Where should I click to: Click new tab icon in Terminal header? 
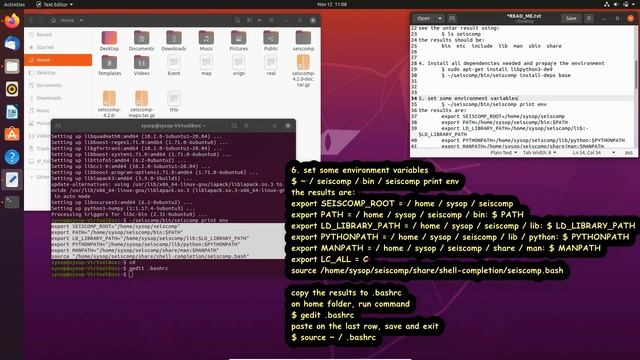coord(58,126)
